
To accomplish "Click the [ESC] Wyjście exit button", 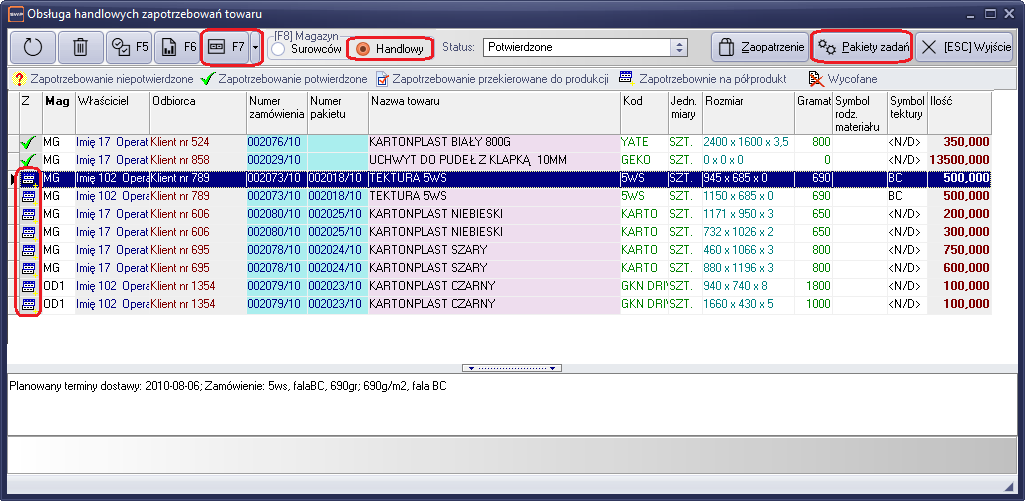I will pos(966,47).
